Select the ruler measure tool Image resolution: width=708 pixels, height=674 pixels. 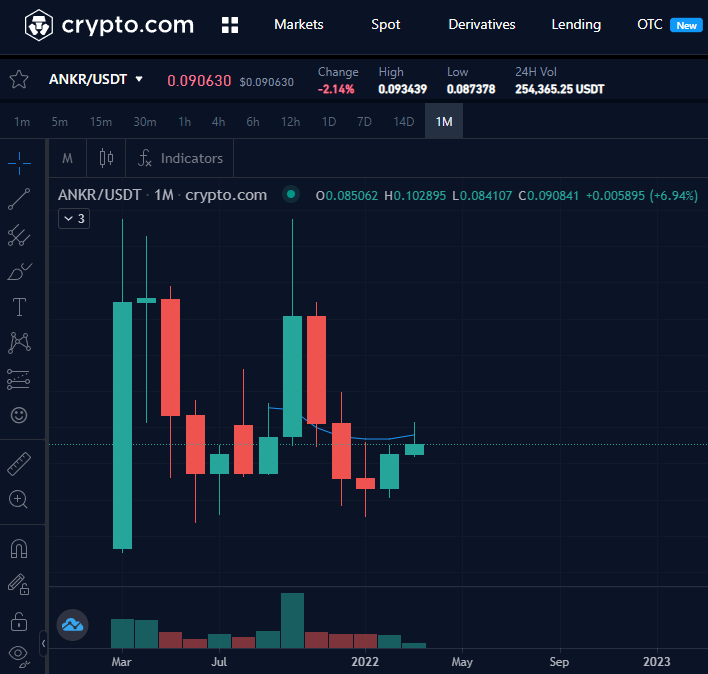(x=19, y=464)
